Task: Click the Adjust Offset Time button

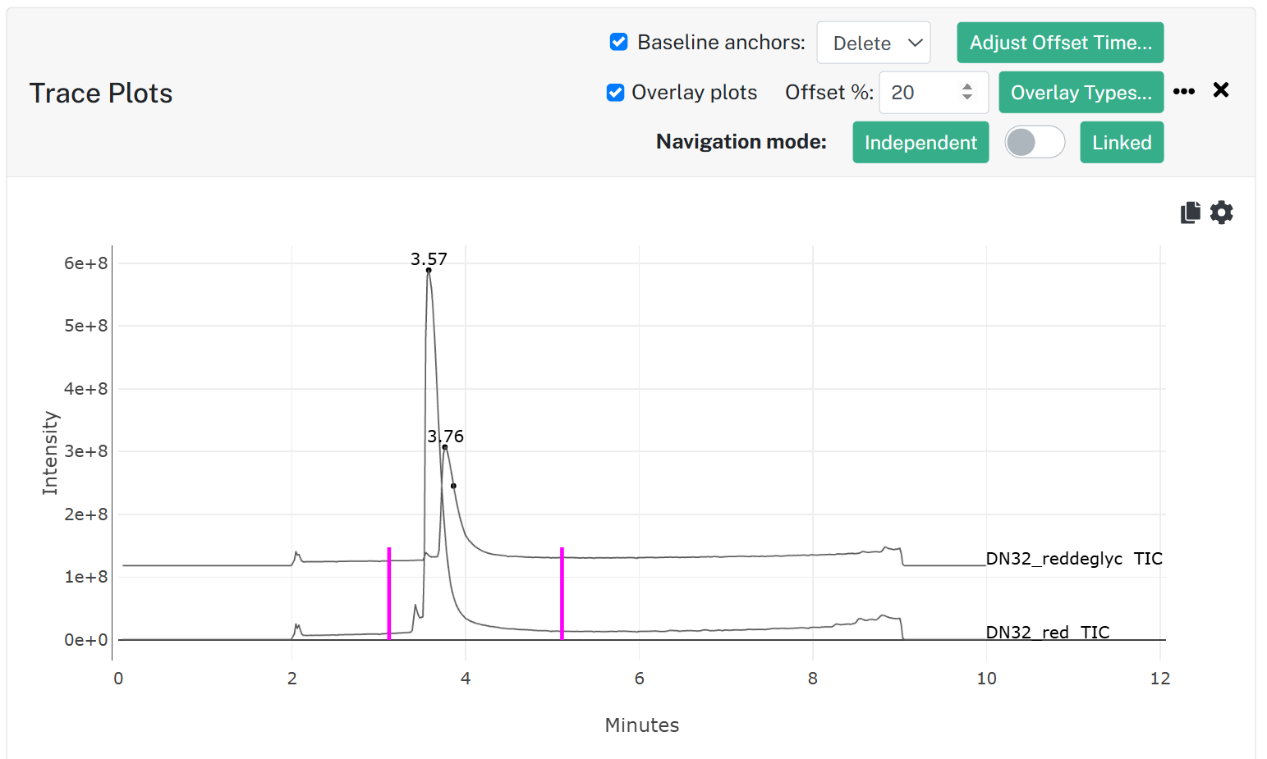Action: [x=1060, y=42]
